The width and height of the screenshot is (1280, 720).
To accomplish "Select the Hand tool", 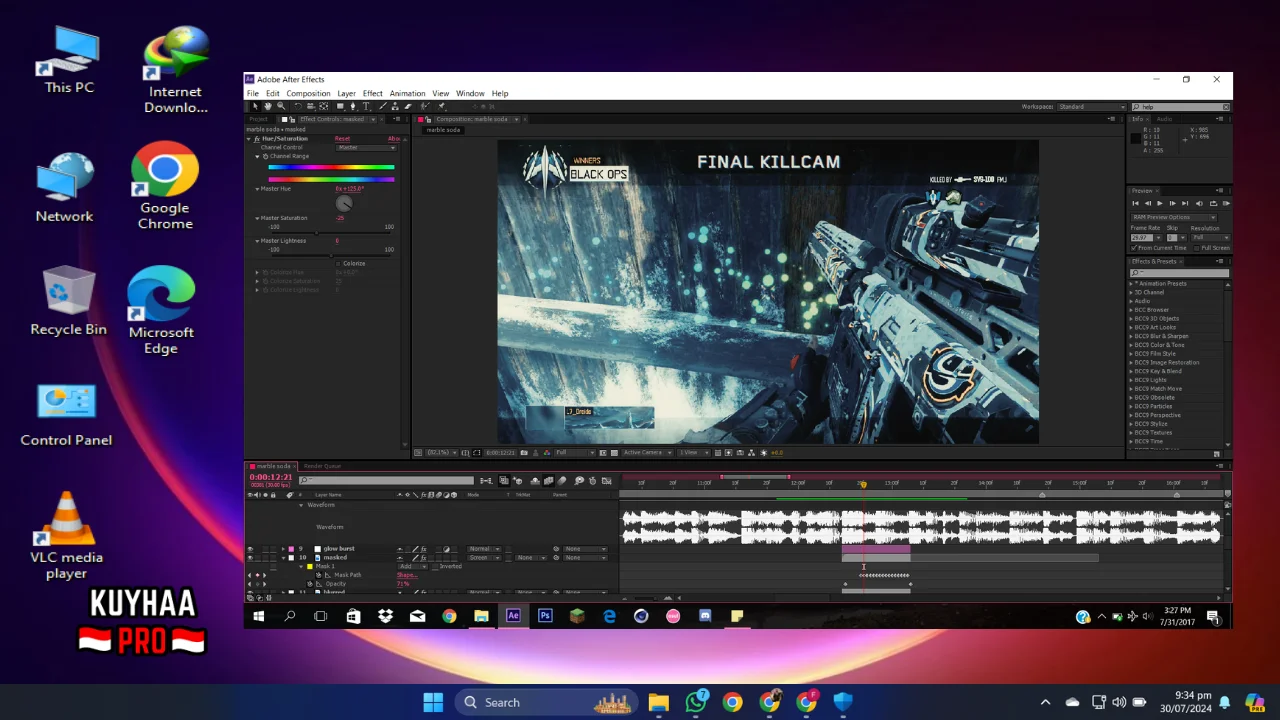I will click(268, 106).
